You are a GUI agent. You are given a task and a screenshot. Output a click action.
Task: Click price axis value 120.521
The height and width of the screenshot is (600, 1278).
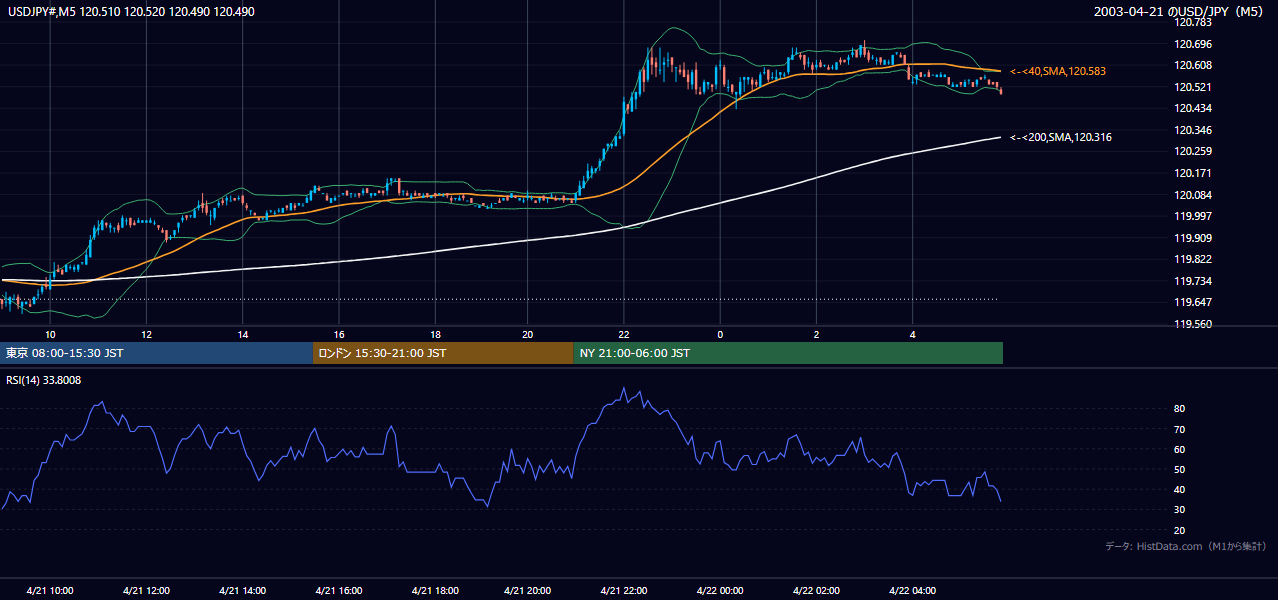[x=1194, y=87]
